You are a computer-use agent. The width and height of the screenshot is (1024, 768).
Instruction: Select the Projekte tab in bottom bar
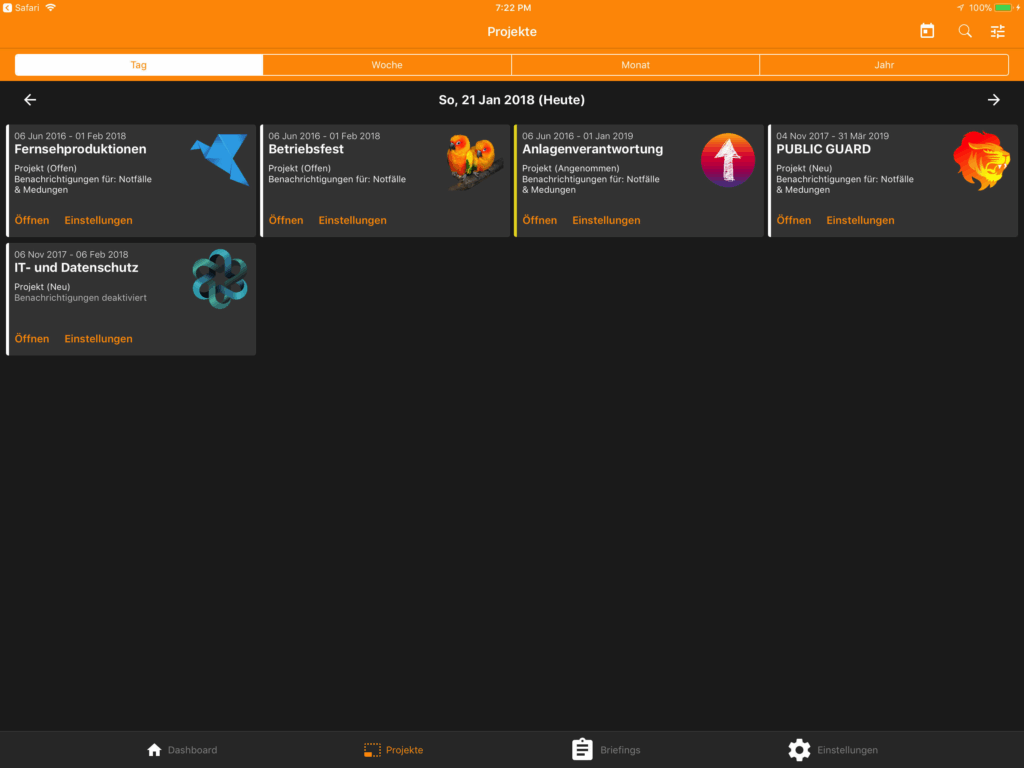(394, 750)
